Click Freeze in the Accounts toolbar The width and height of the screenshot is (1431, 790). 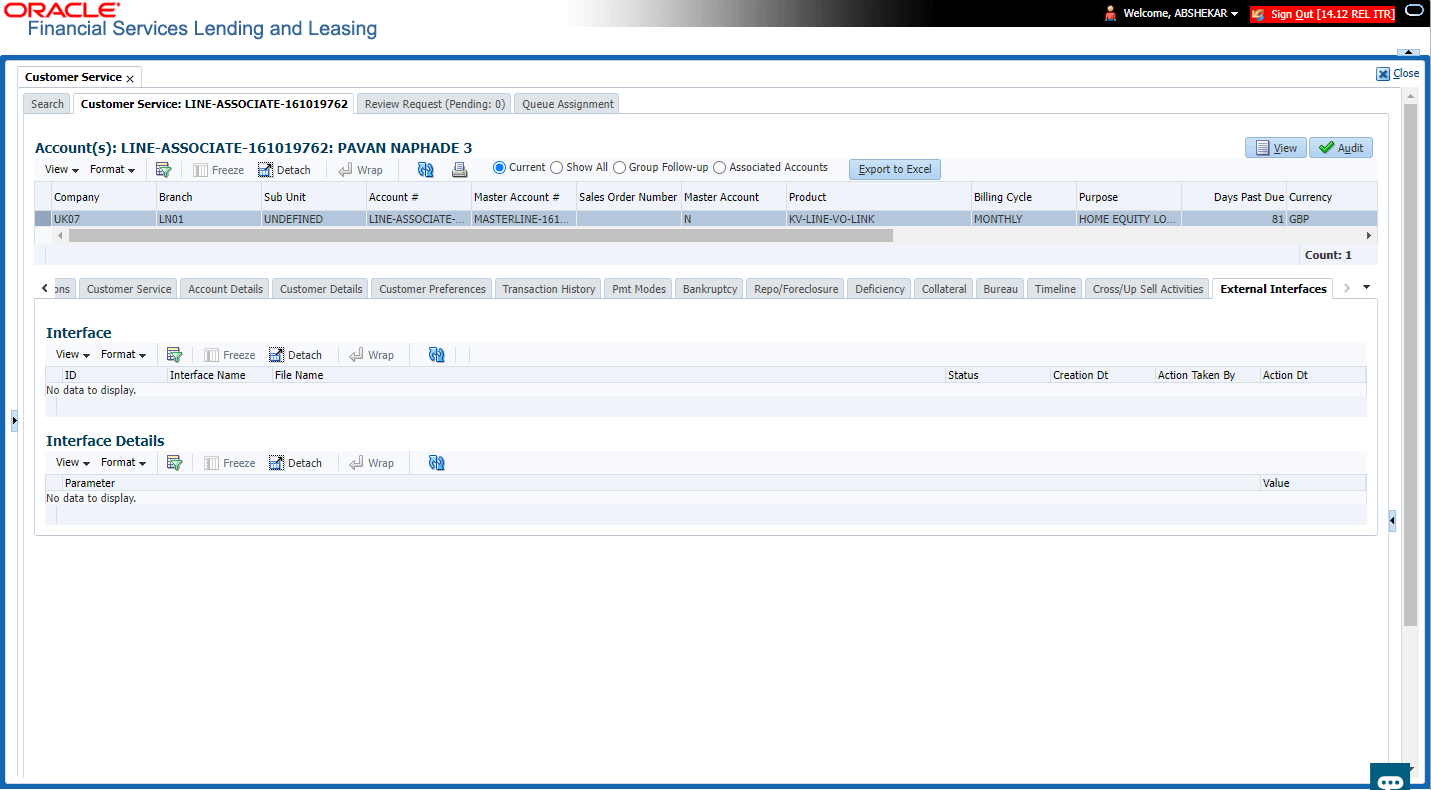218,170
